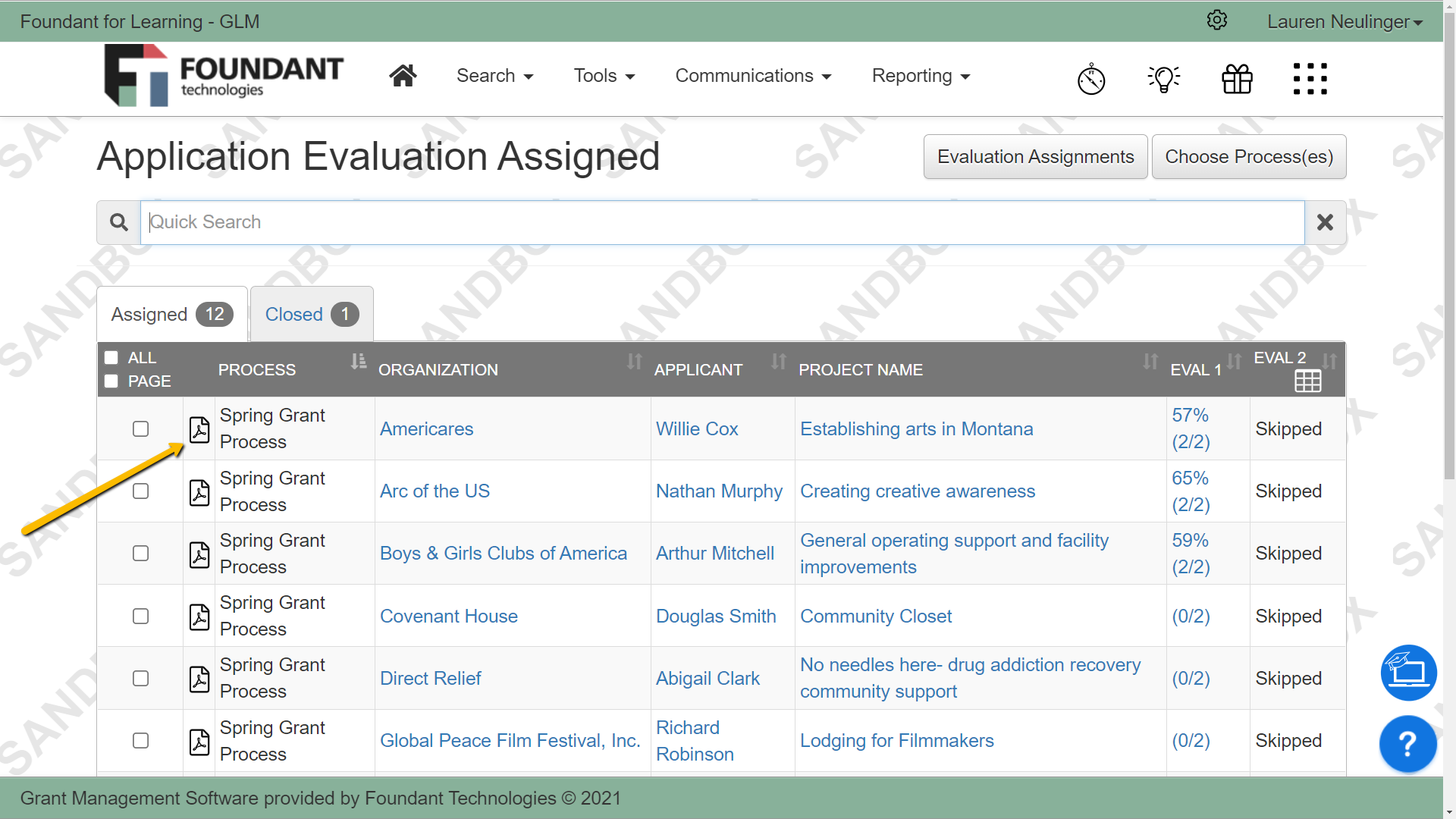Screen dimensions: 1456x819
Task: Select the Global Peace Film Festival checkbox
Action: [140, 740]
